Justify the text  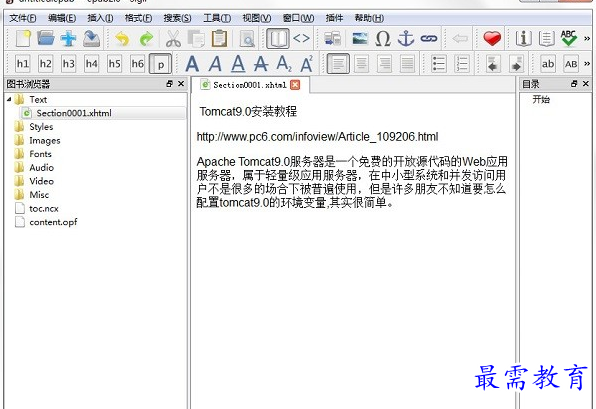coord(407,64)
